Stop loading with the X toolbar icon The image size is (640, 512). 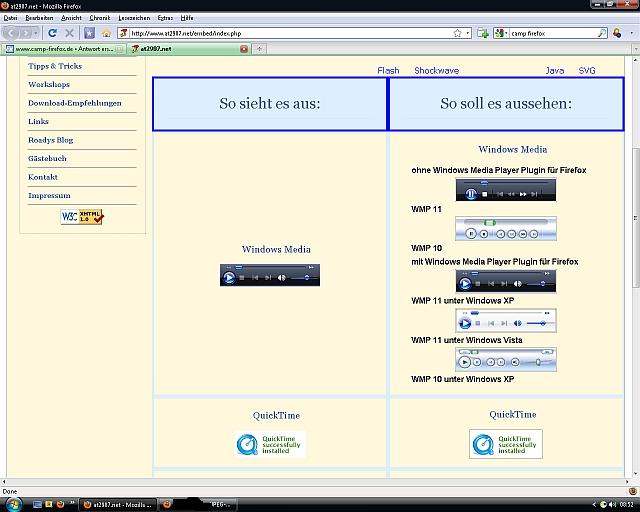pos(69,33)
